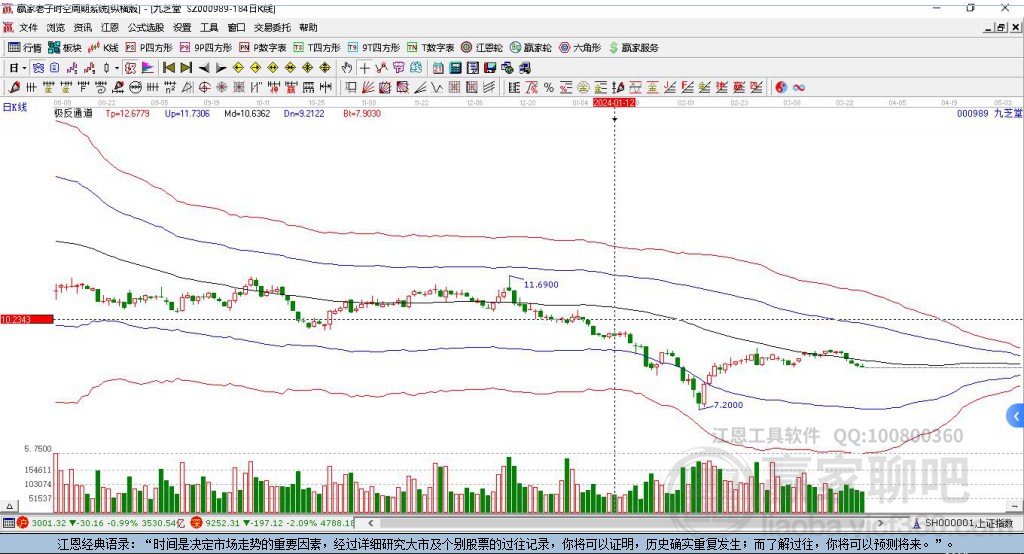Click the colorful flag indicator icon
Viewport: 1024px width, 554px height.
tap(148, 68)
